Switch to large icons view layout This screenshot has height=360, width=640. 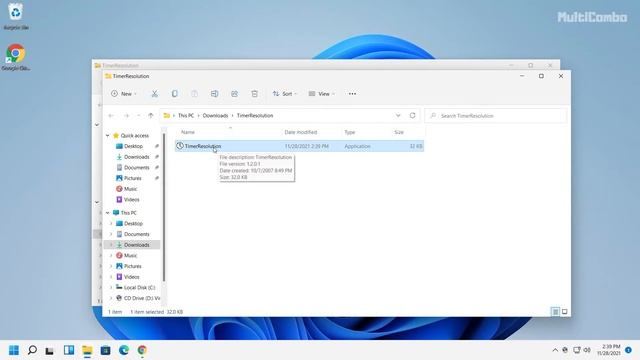pos(564,312)
